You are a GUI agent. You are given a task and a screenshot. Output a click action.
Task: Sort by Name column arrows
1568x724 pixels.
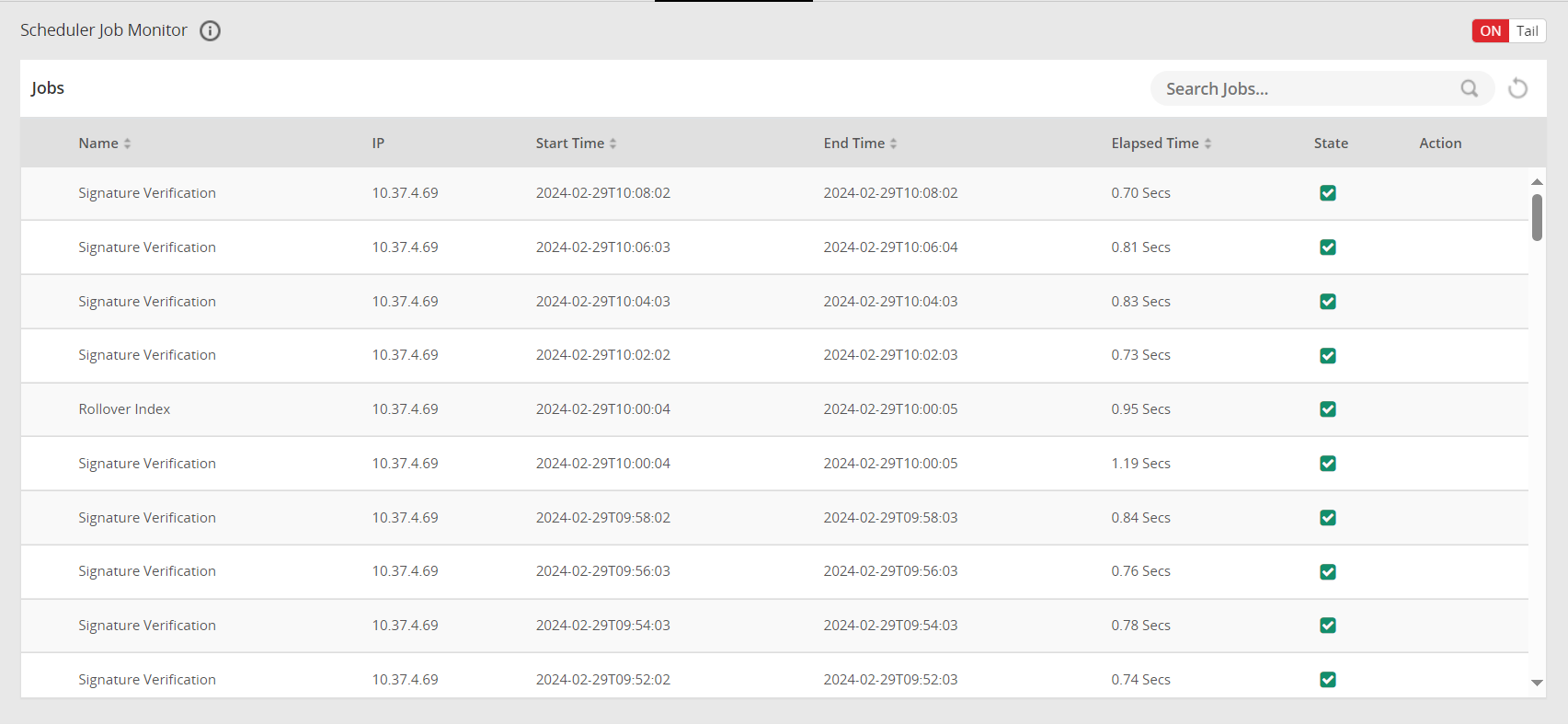(128, 144)
